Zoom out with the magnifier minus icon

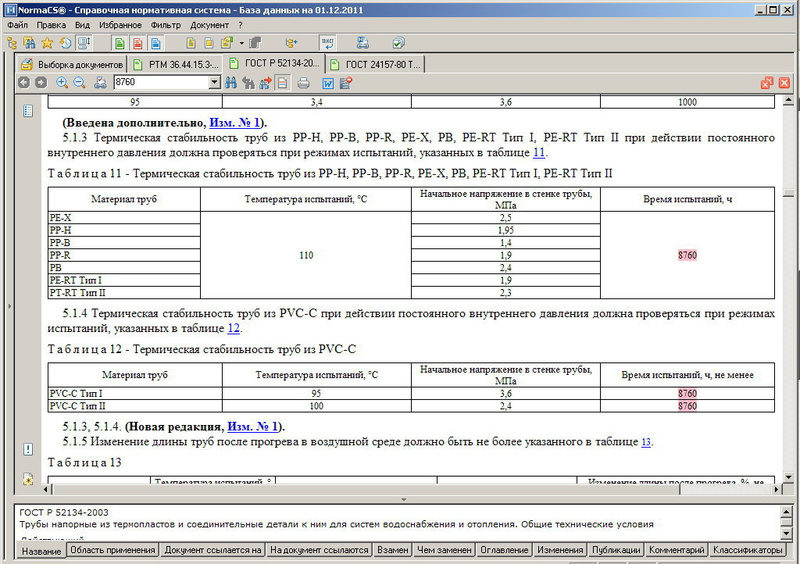click(80, 83)
